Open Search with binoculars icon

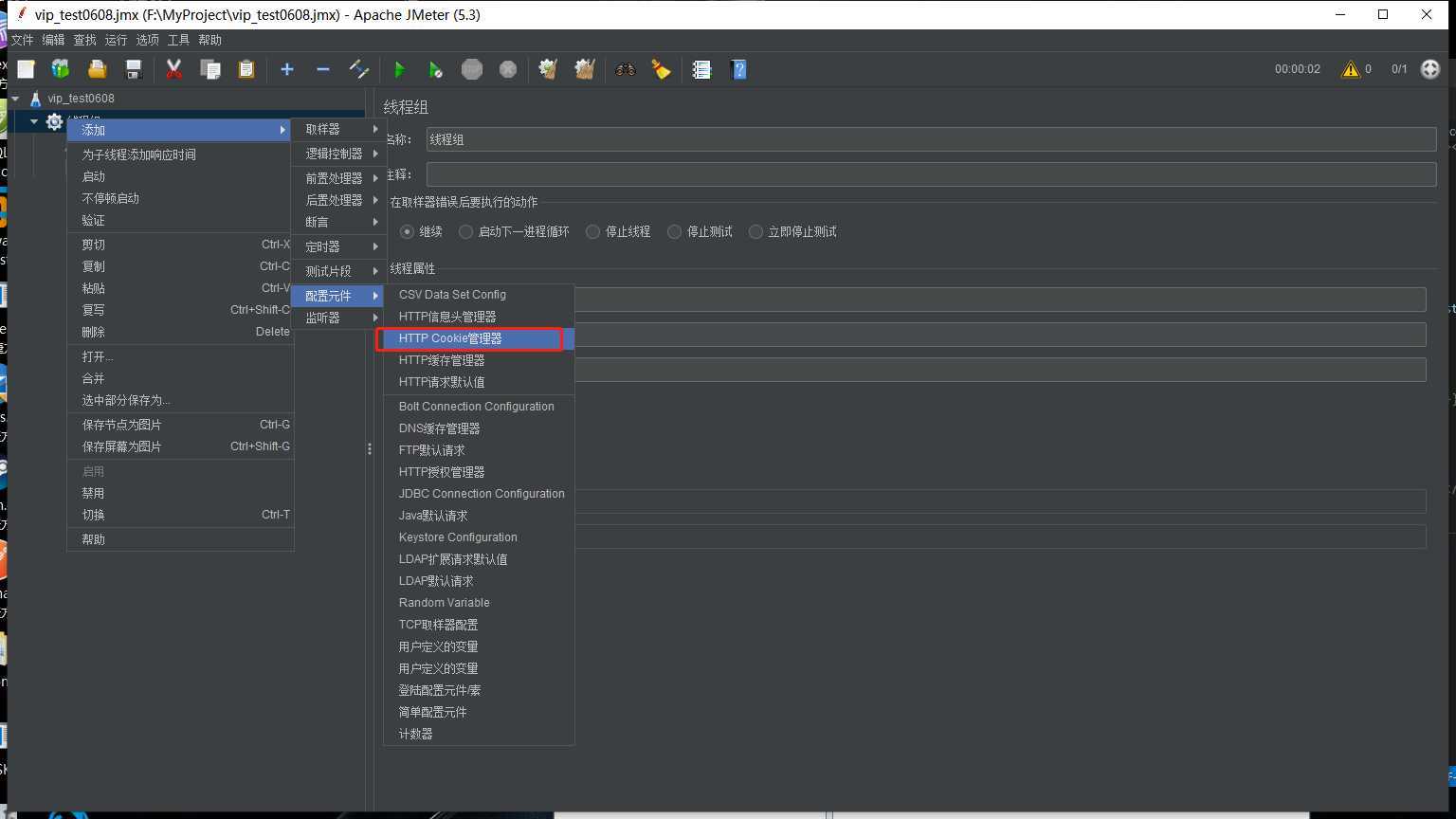click(x=625, y=69)
